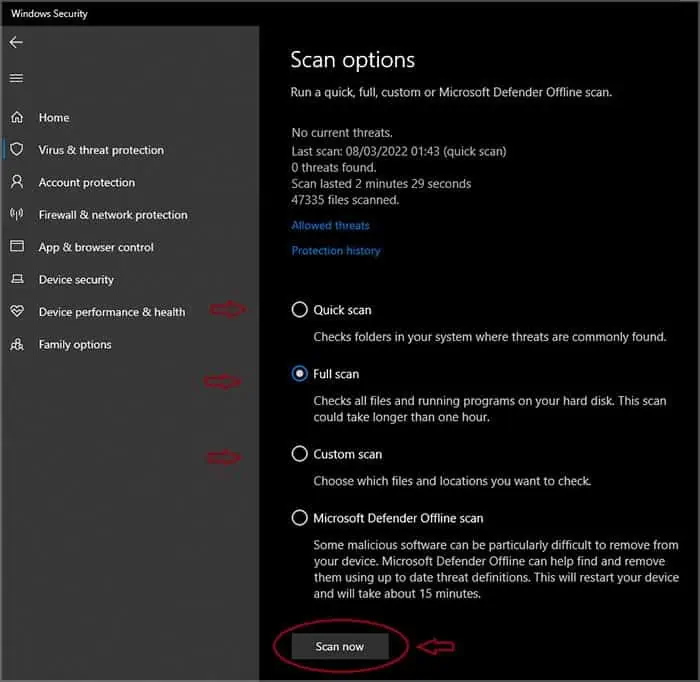The height and width of the screenshot is (682, 700).
Task: Click the Account protection person icon
Action: tap(17, 183)
